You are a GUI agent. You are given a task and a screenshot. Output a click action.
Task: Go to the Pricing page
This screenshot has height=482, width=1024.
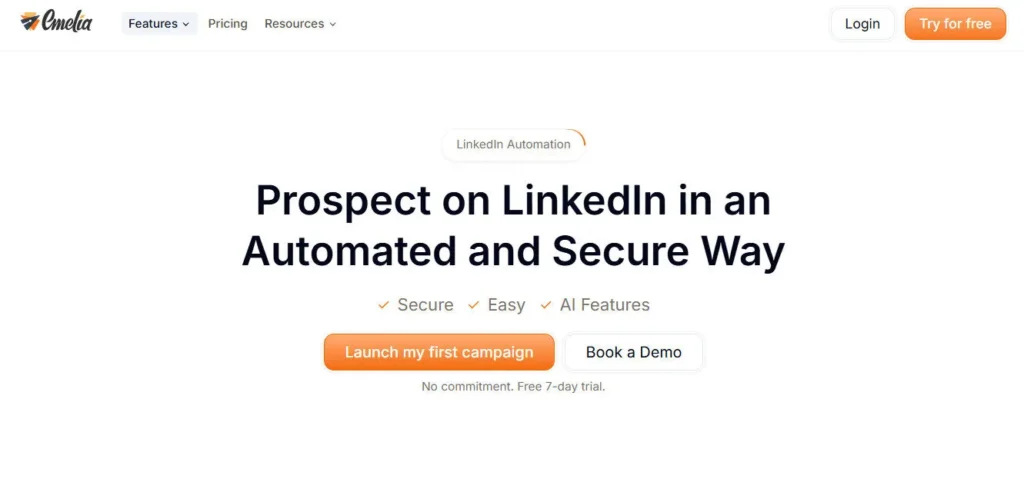(x=228, y=23)
